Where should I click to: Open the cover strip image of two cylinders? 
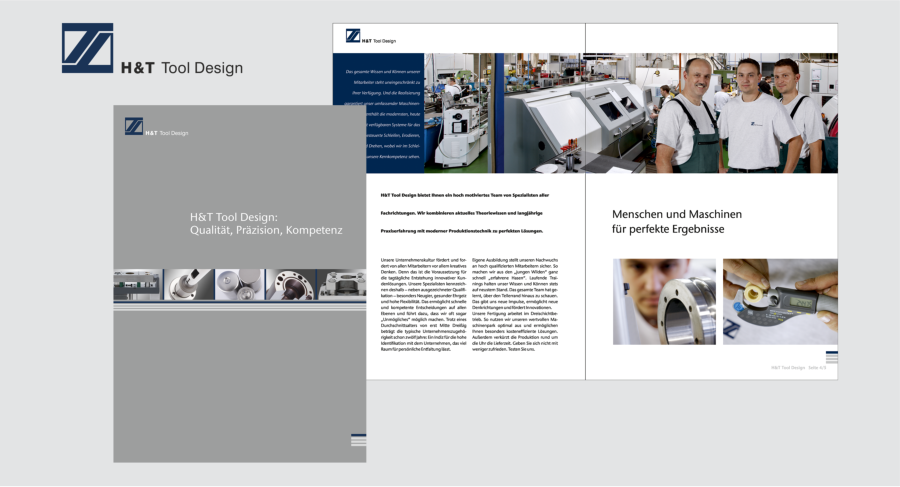pyautogui.click(x=240, y=284)
